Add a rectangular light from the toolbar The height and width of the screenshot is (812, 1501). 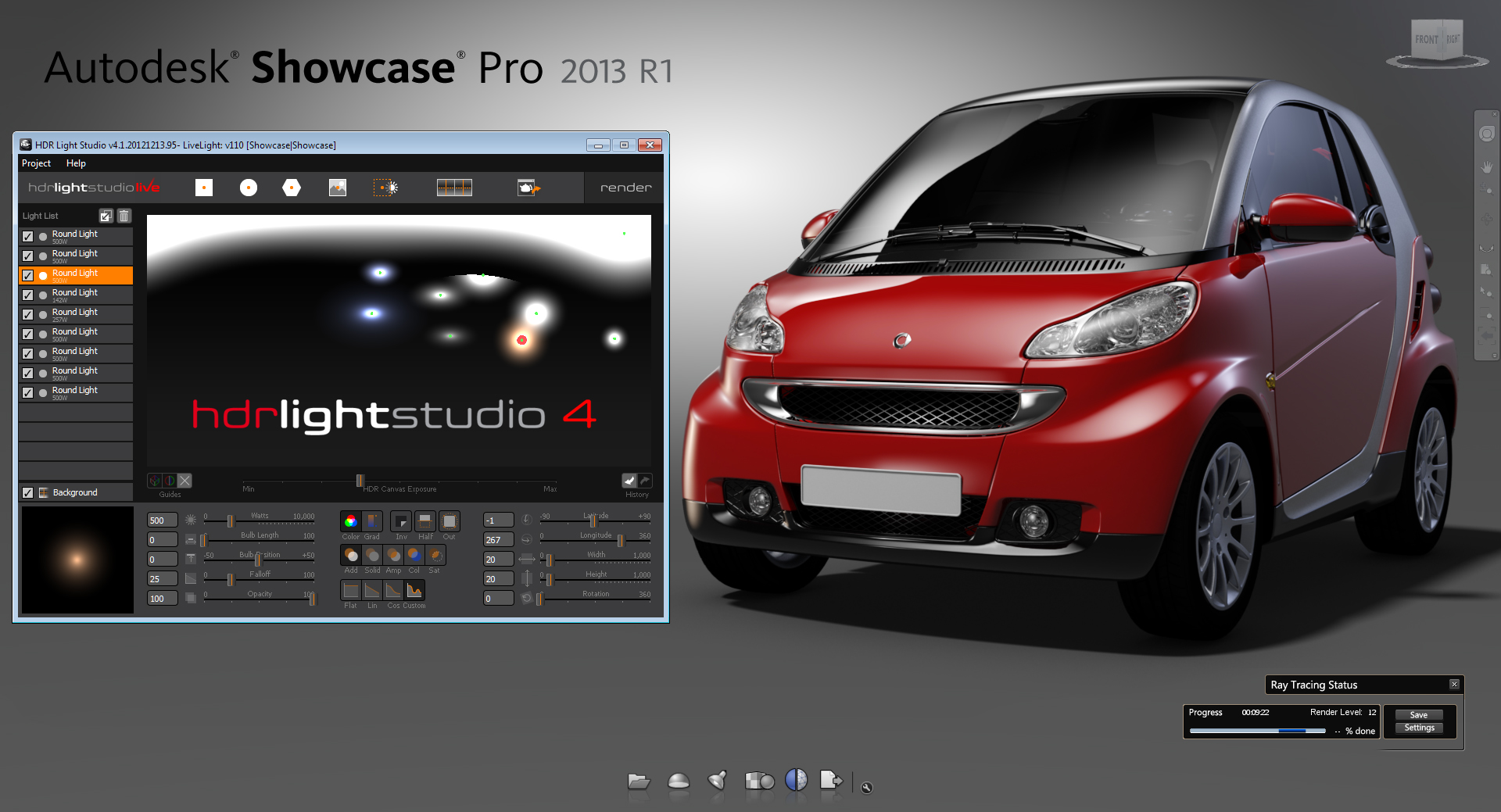[204, 188]
